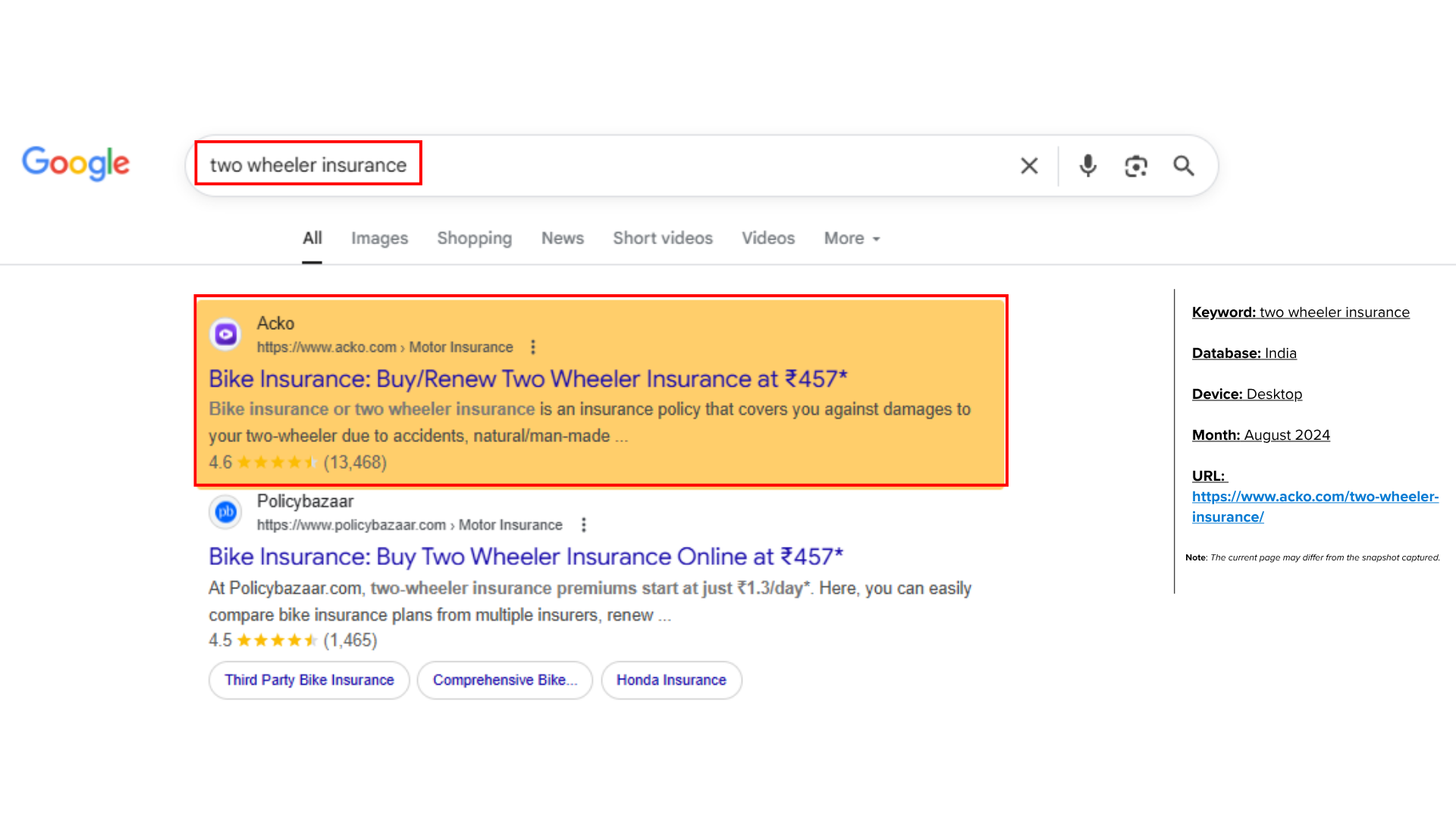Click the Acko site favicon

[225, 334]
